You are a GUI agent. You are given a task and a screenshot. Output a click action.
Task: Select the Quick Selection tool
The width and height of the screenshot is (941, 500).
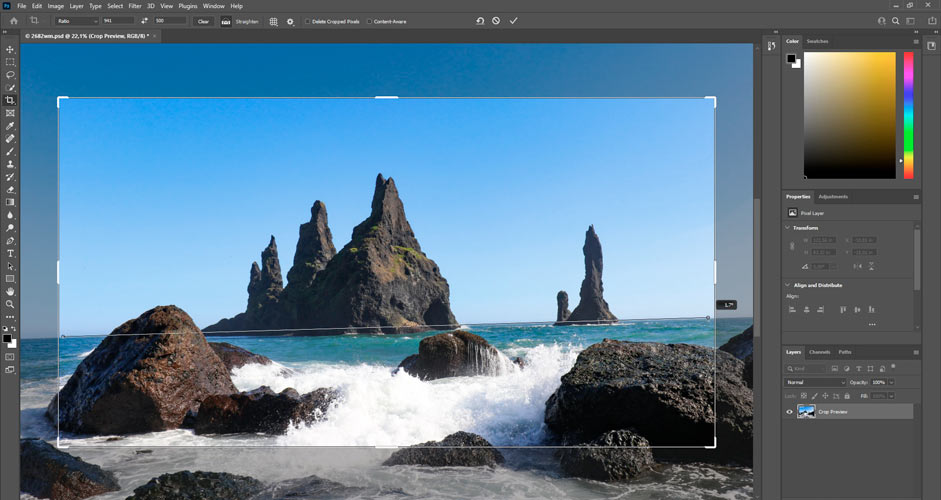[x=10, y=88]
